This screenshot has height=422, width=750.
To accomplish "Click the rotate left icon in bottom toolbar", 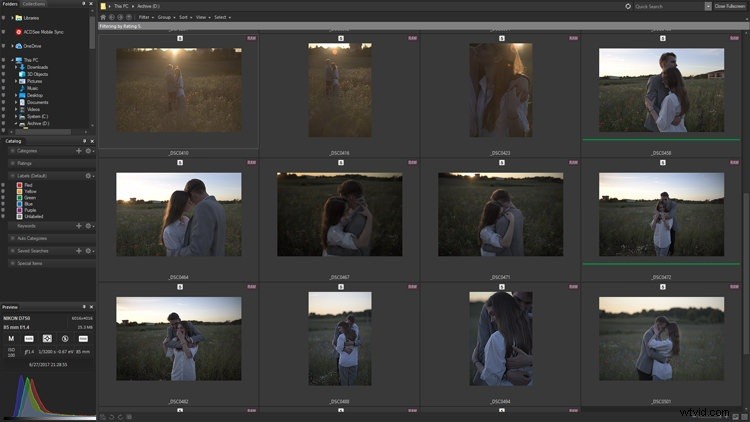I will 111,417.
